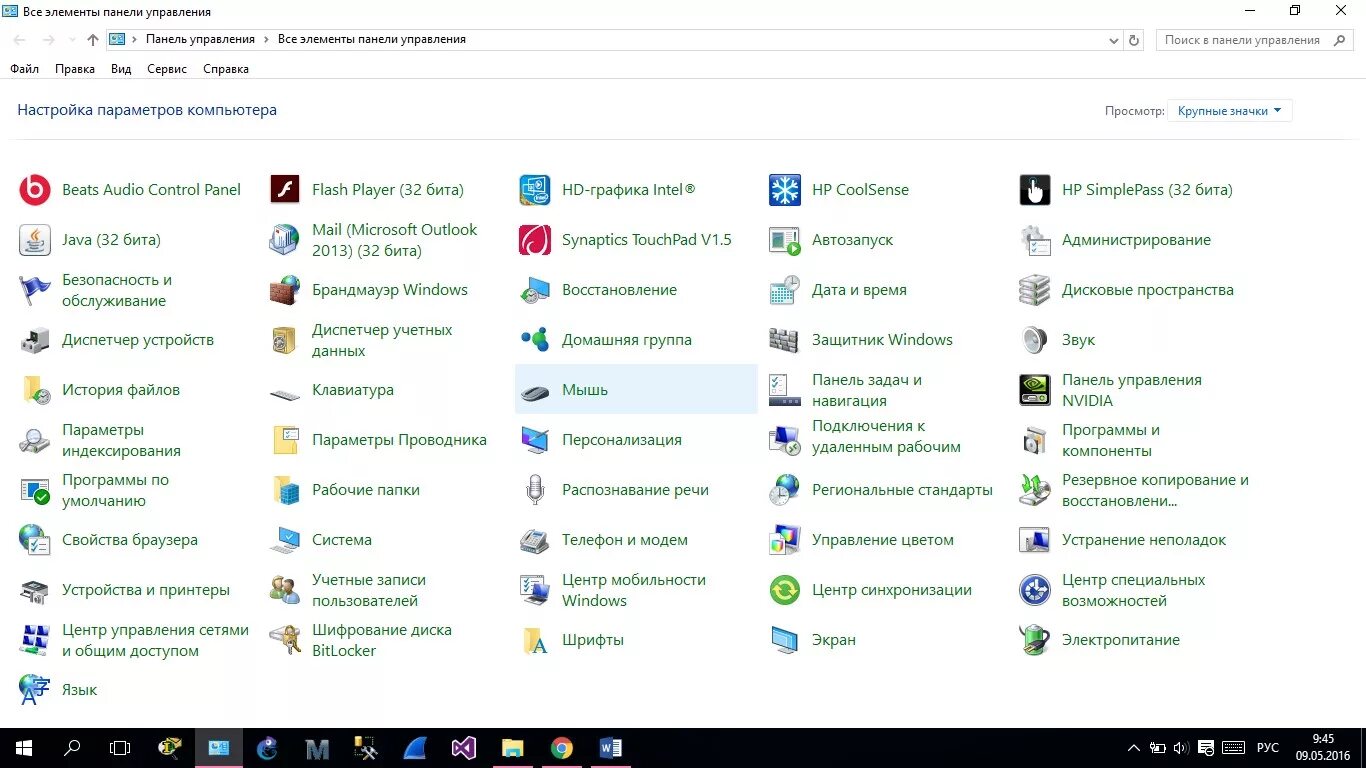Show hidden tray icons chevron
Screen dimensions: 1366x768
pyautogui.click(x=1134, y=748)
